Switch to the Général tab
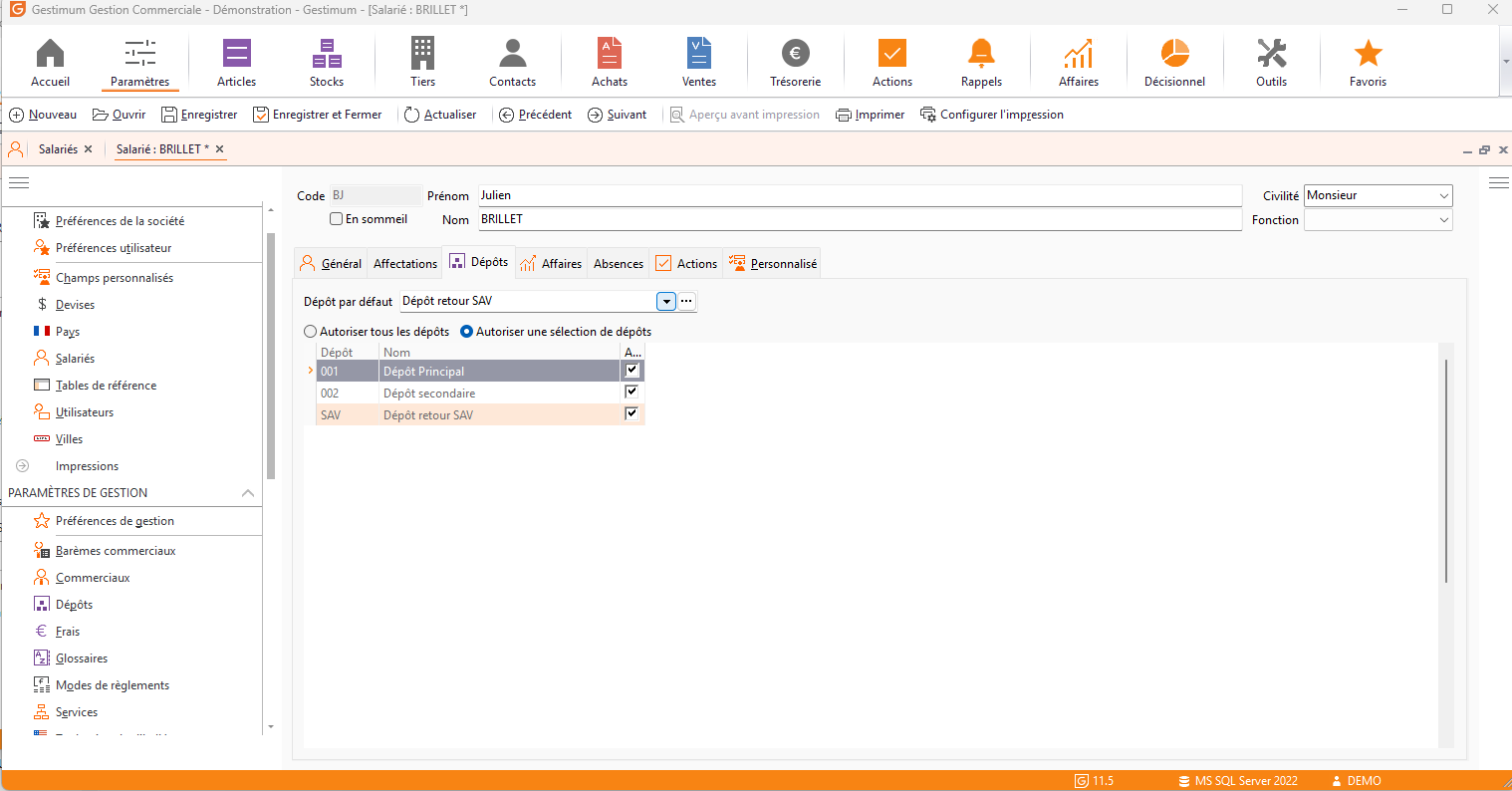 pos(332,263)
